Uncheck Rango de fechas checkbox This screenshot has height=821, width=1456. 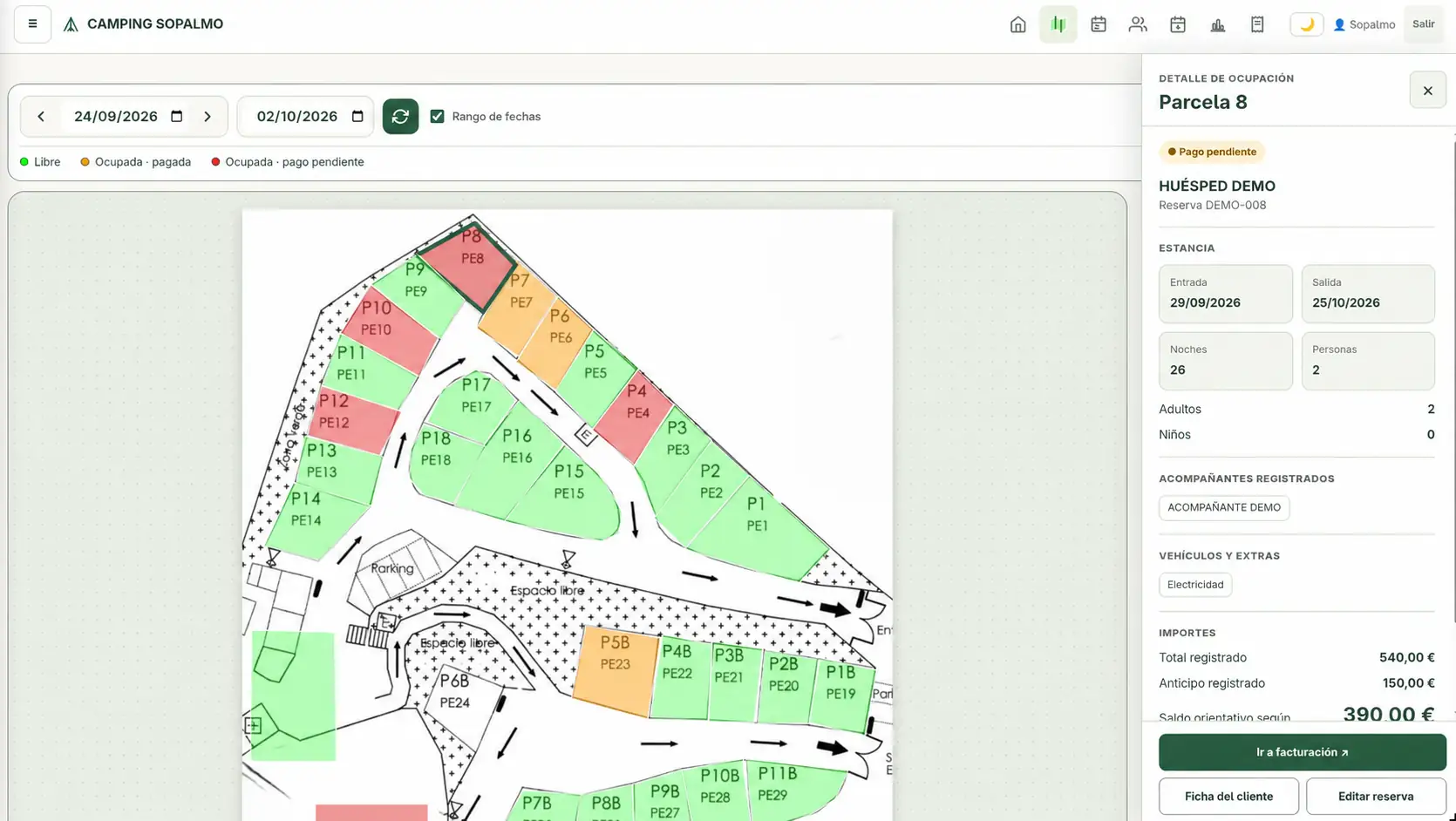coord(438,117)
